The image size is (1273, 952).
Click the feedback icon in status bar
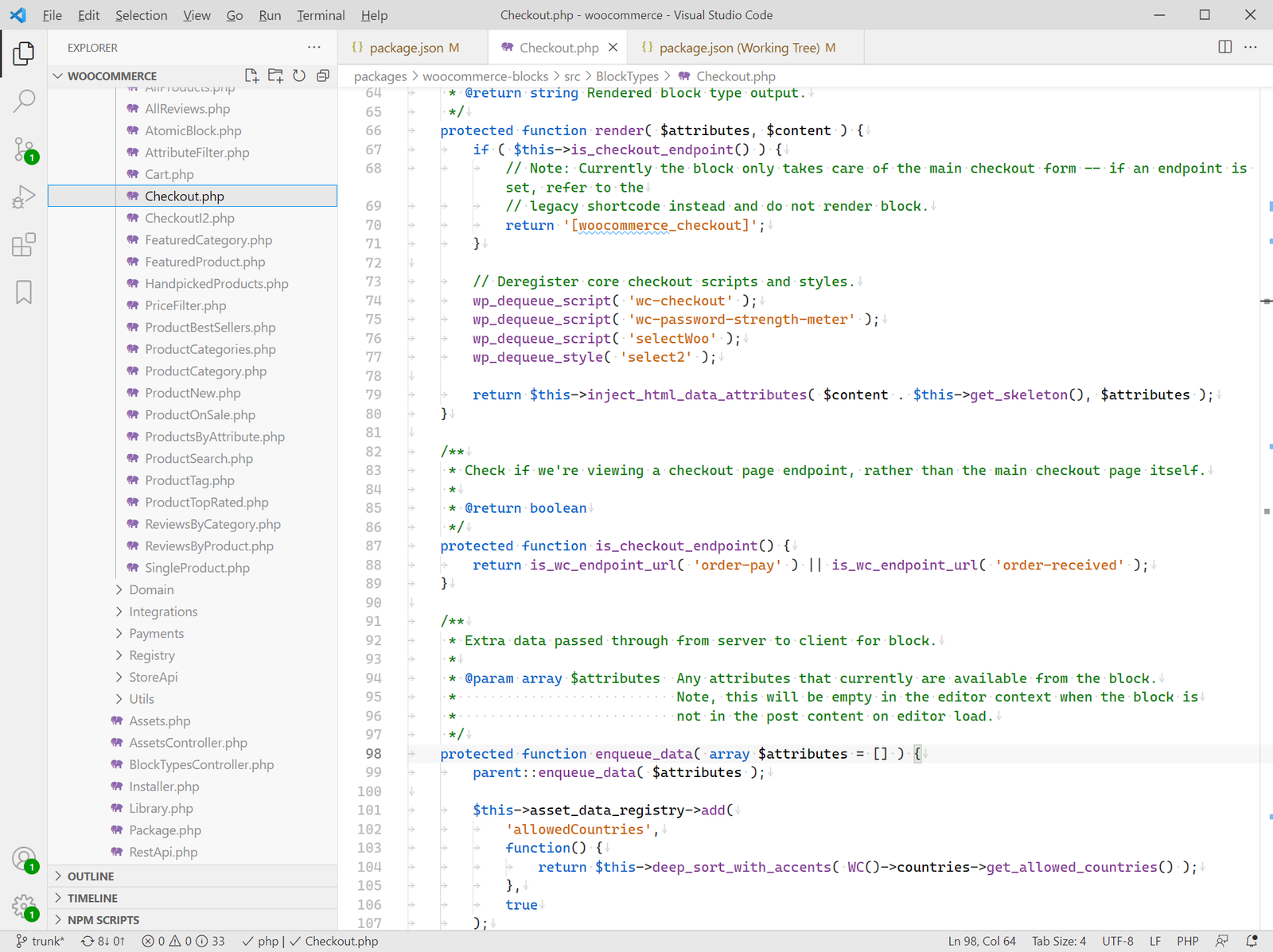point(1222,941)
